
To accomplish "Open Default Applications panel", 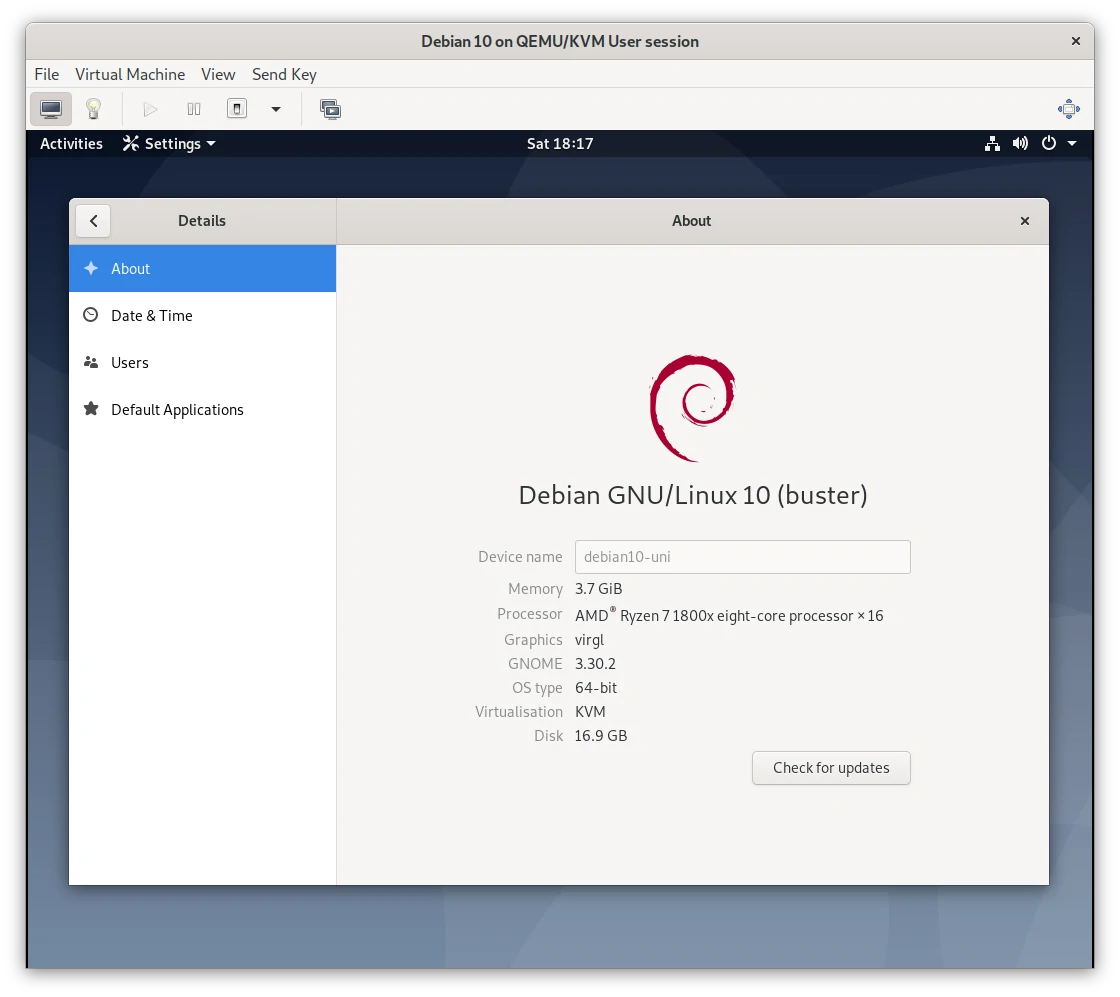I will (x=202, y=410).
